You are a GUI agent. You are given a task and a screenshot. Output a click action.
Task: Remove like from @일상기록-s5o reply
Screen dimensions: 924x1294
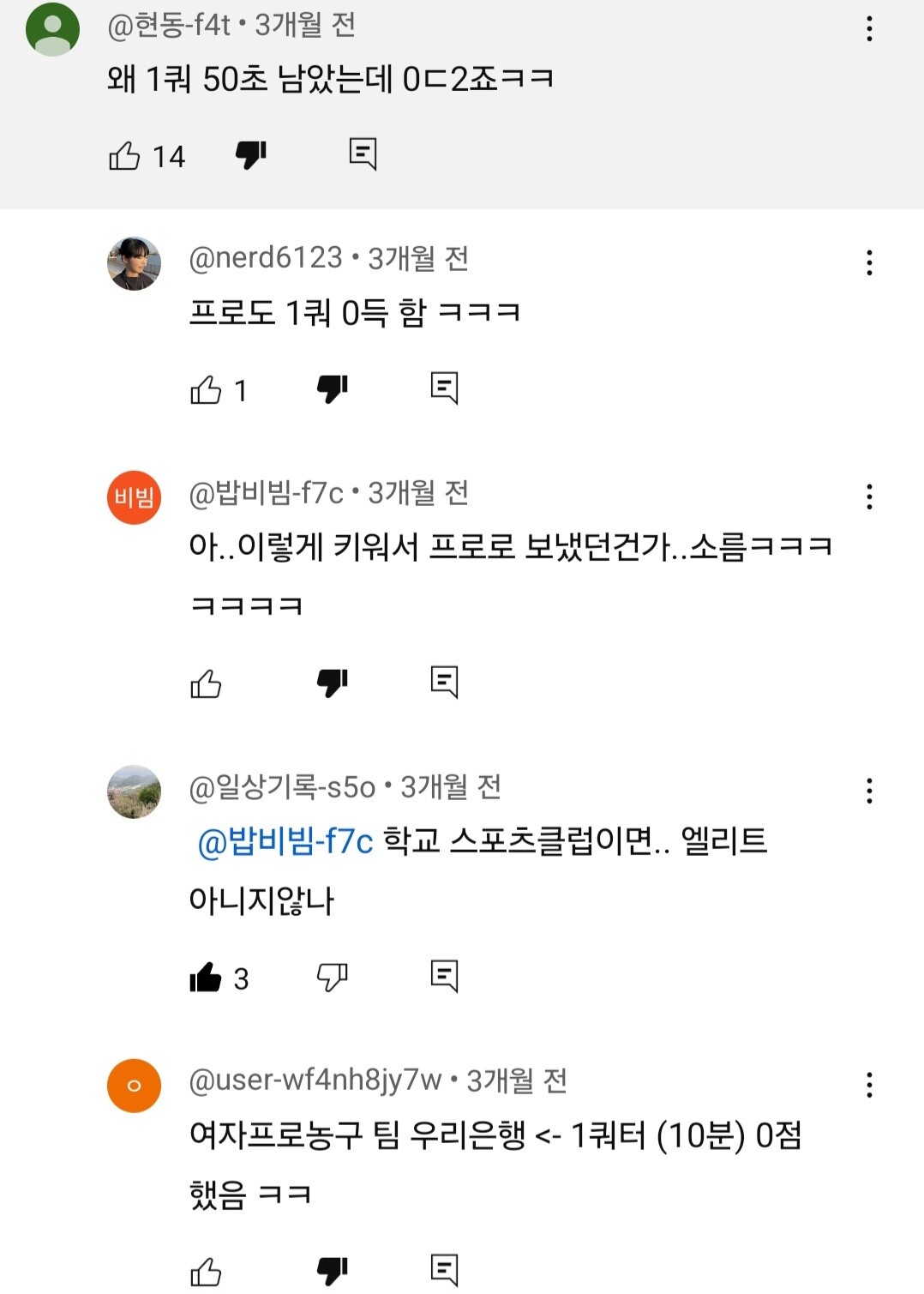(206, 978)
